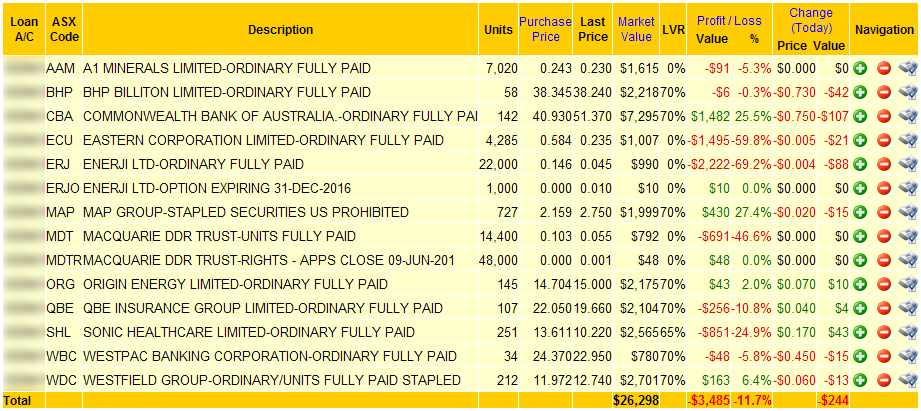Click the green plus icon in MDTR row
921x411 pixels.
coord(860,261)
